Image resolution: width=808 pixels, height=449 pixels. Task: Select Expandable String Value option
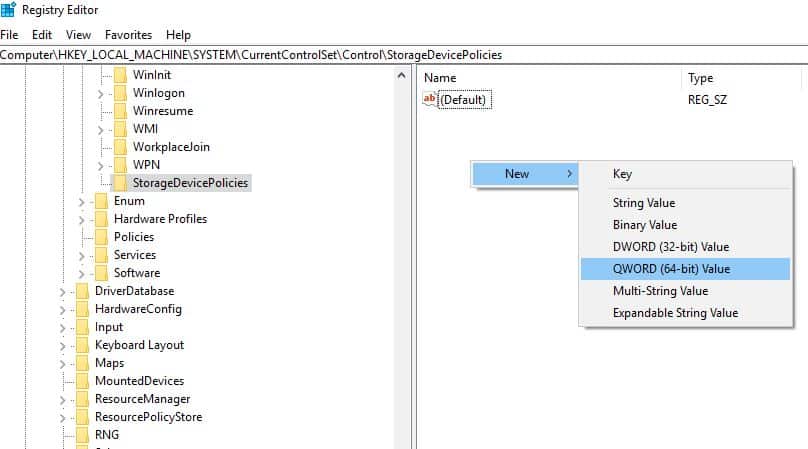[685, 313]
